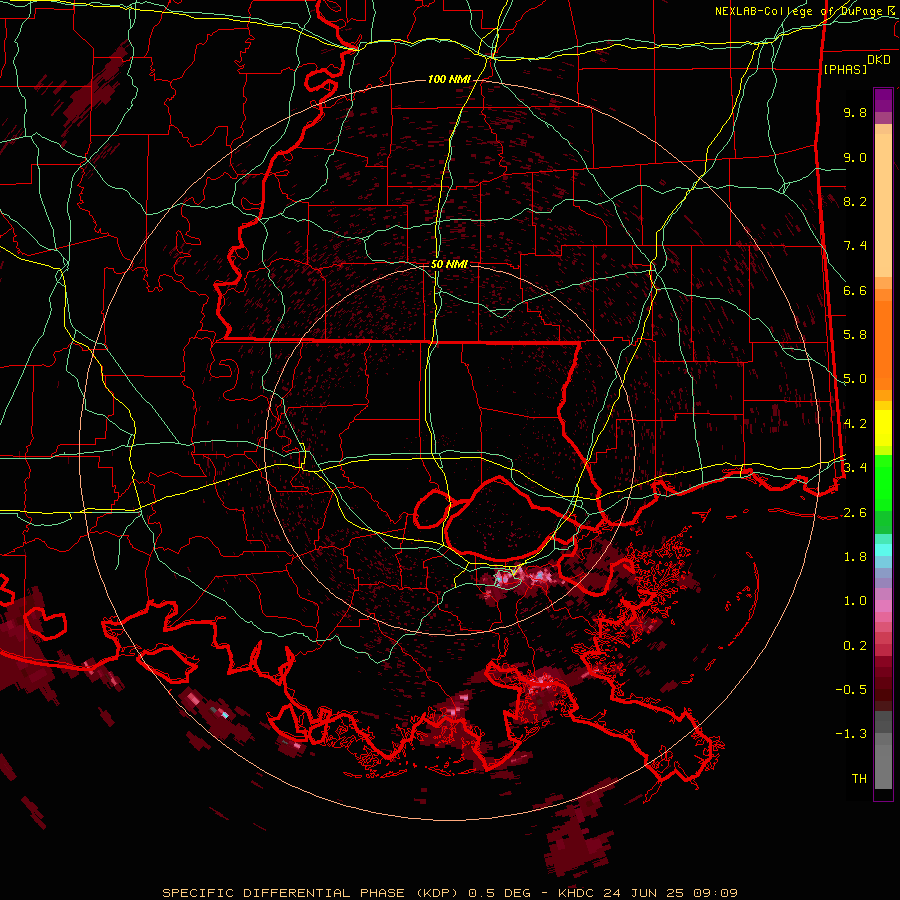The width and height of the screenshot is (900, 900).
Task: Pick the peach color bar segment near 8.2
Action: (883, 205)
